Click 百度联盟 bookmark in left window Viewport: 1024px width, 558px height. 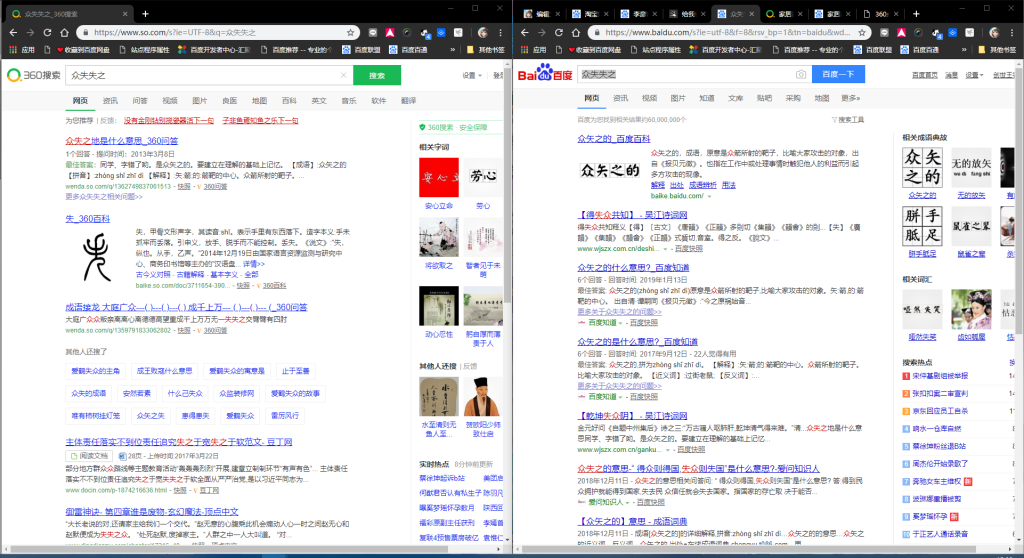point(361,50)
